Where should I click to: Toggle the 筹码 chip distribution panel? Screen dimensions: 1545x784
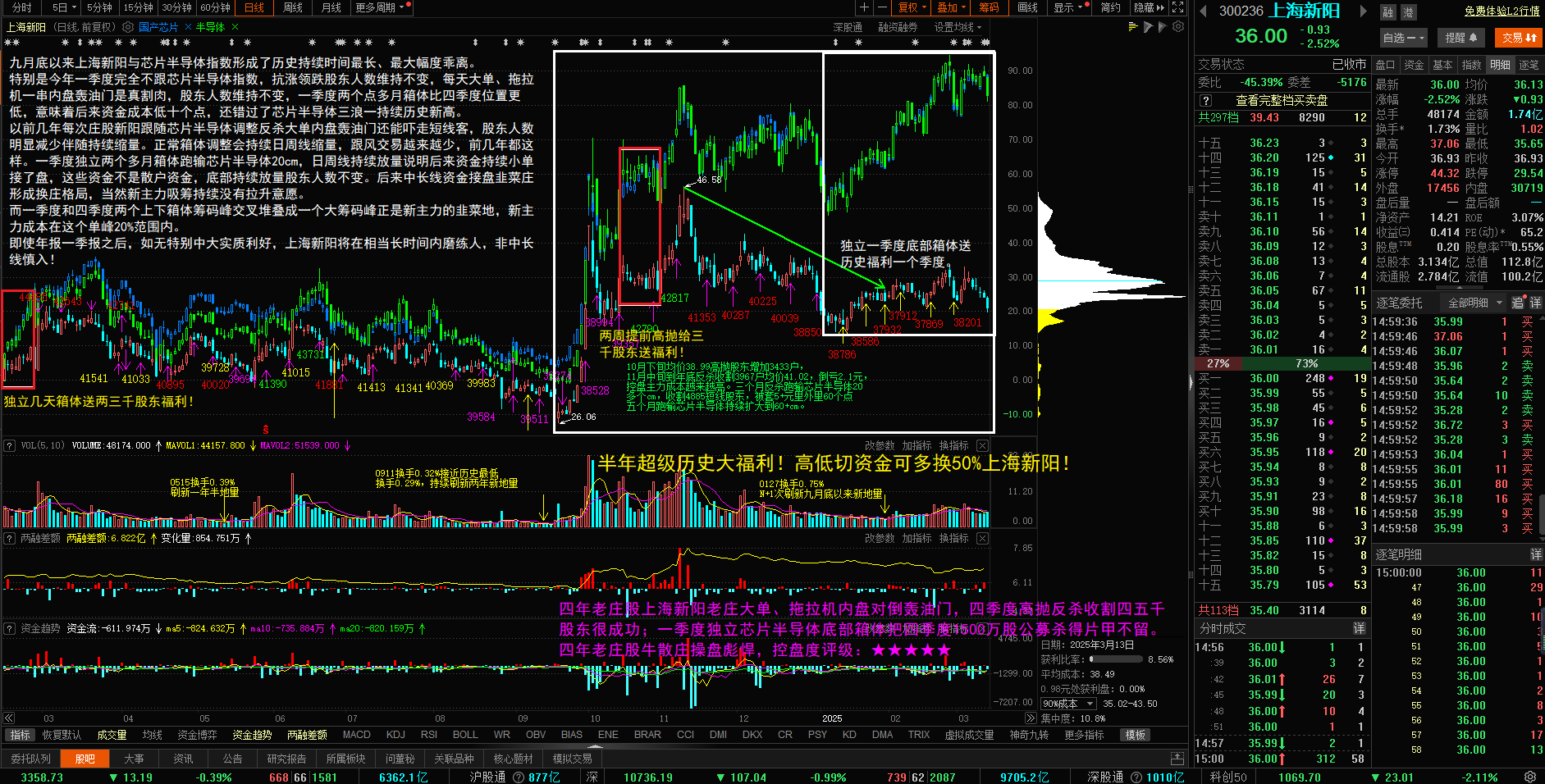tap(989, 7)
